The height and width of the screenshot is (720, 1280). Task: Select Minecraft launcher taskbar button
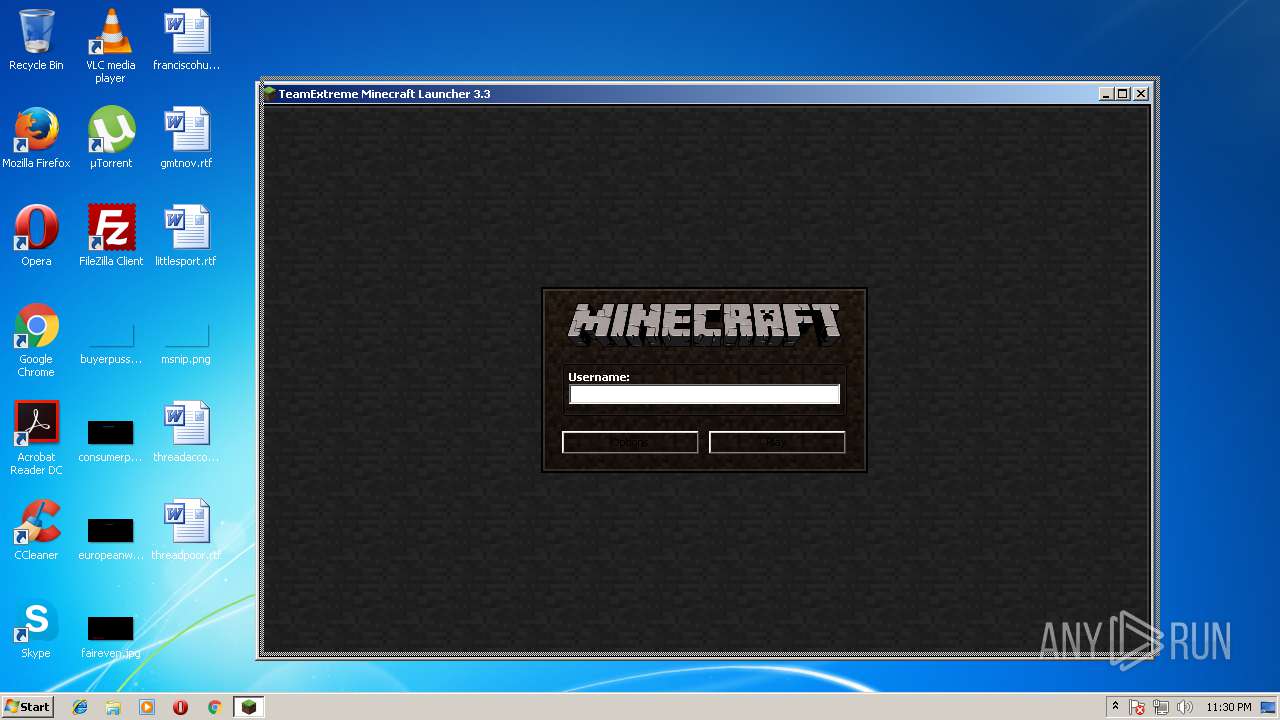(248, 707)
